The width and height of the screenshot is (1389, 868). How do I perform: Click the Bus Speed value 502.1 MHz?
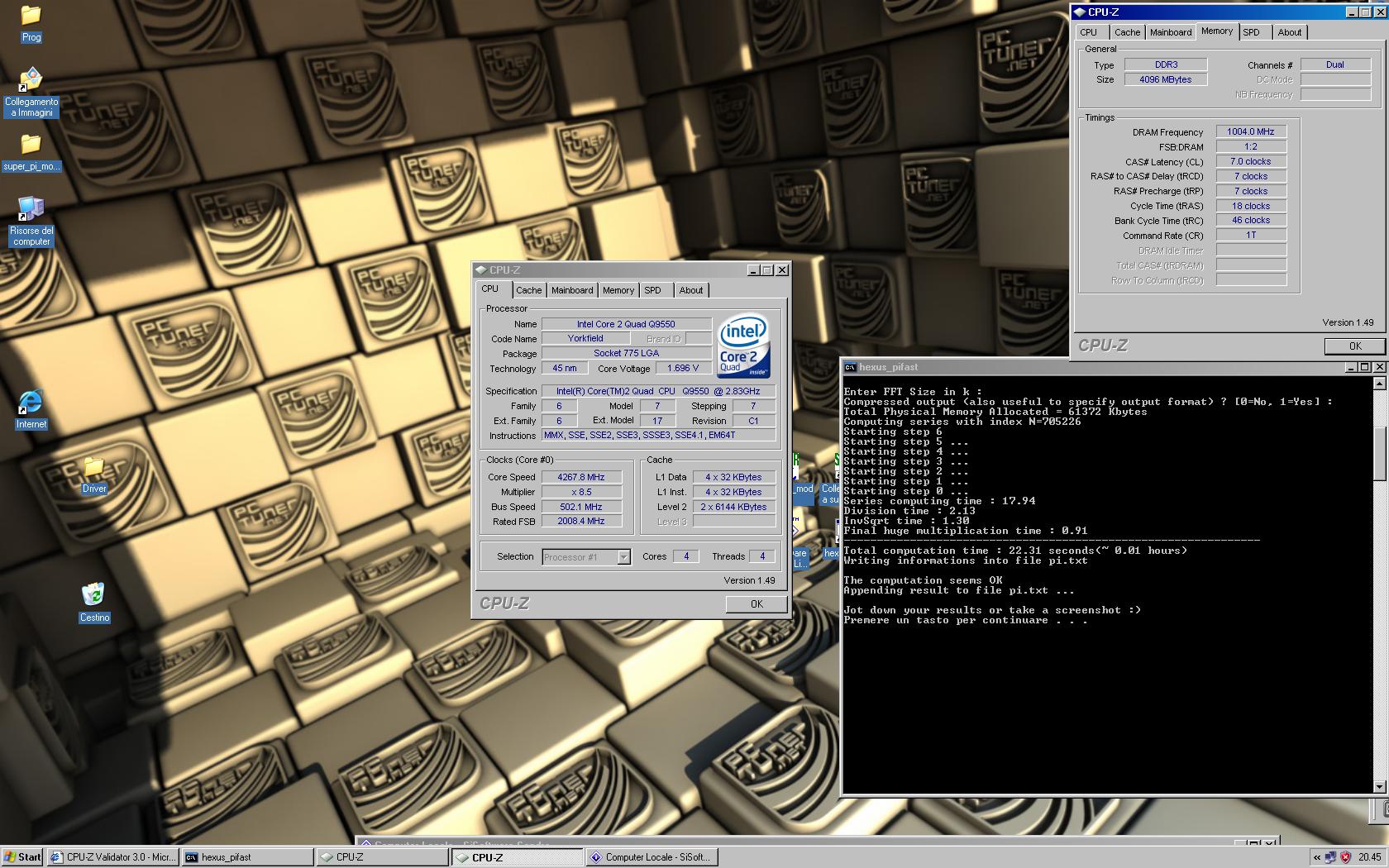pos(581,507)
